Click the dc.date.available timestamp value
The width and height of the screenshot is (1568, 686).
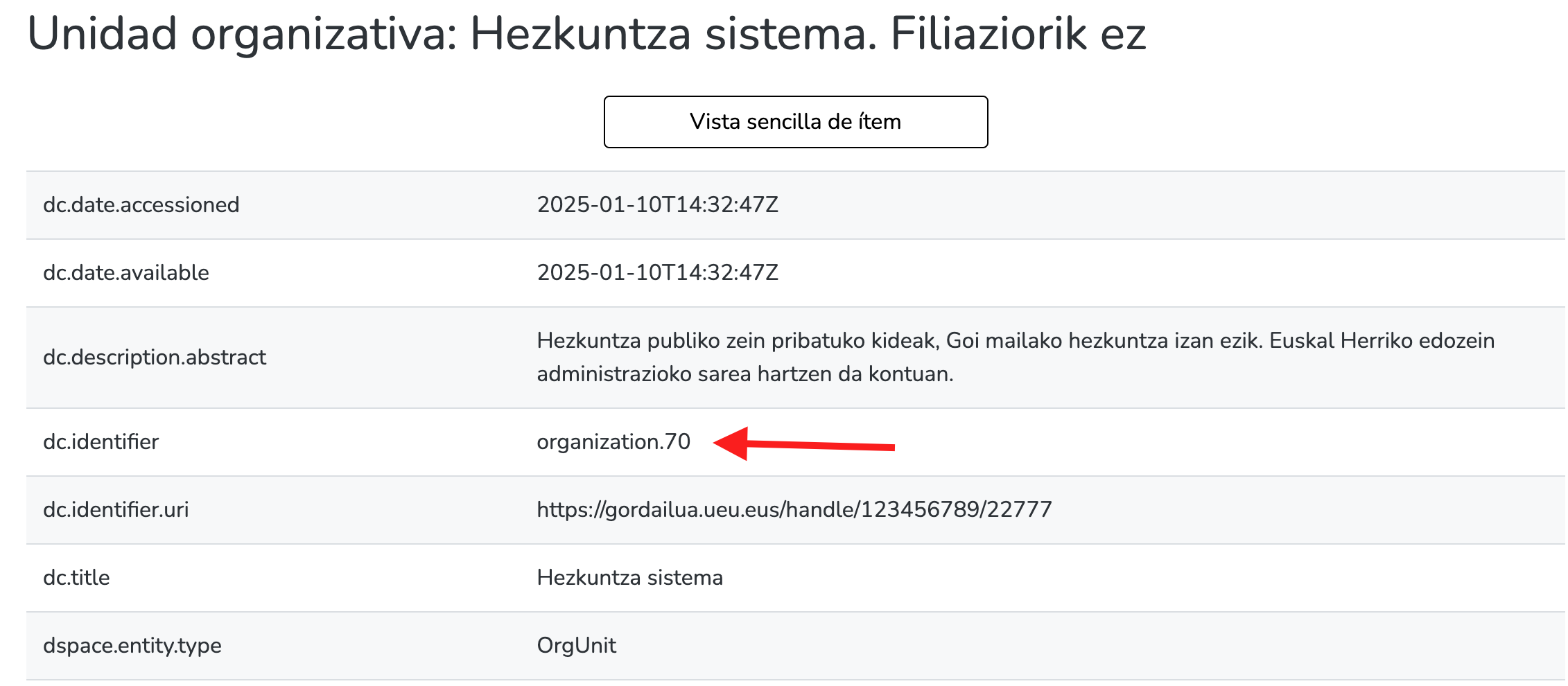[x=657, y=273]
